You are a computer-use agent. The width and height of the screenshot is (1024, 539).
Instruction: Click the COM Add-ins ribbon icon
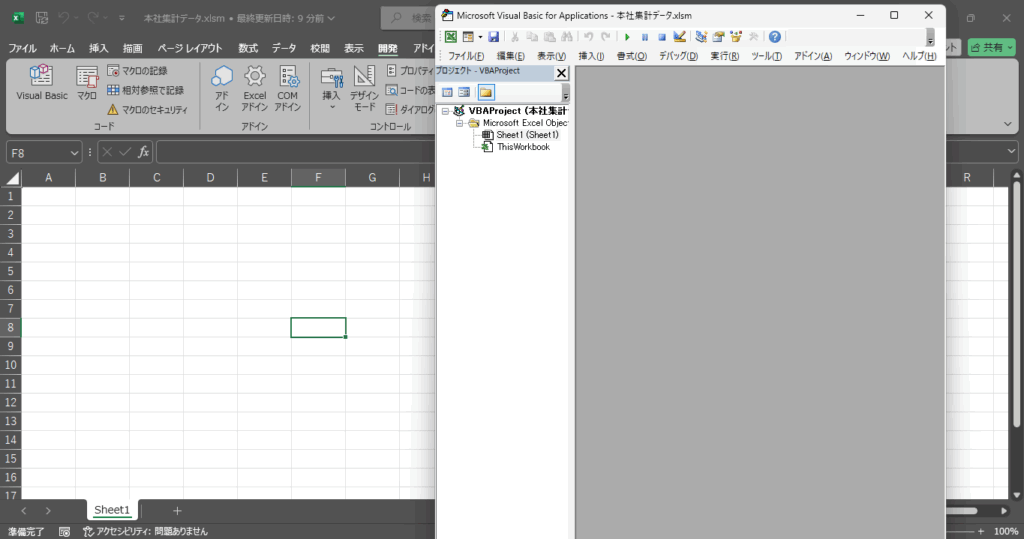[x=288, y=78]
